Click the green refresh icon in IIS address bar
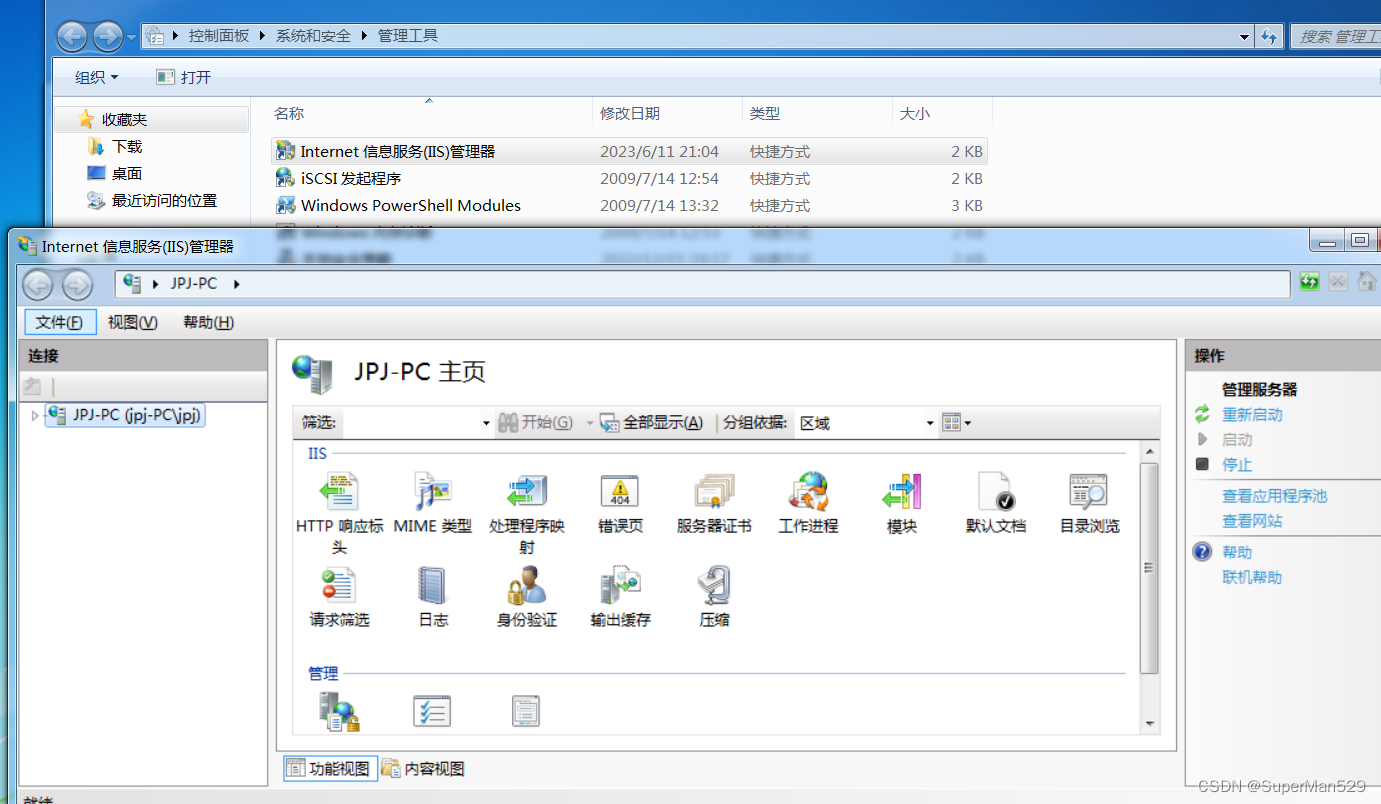The width and height of the screenshot is (1381, 804). [x=1309, y=282]
